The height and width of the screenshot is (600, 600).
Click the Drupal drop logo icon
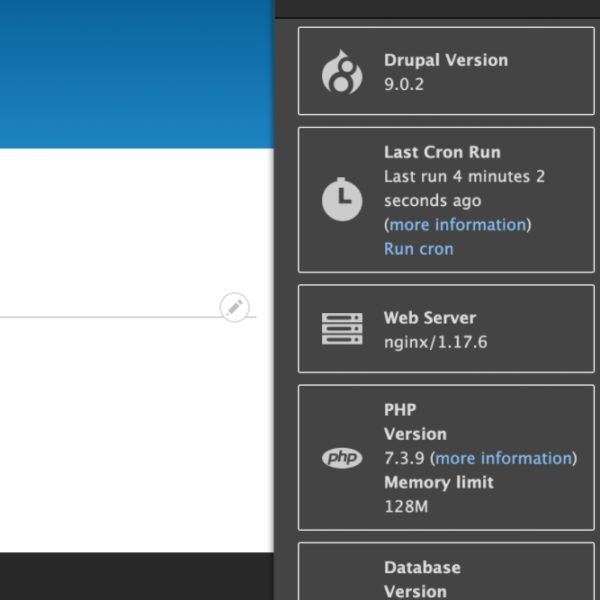(x=342, y=72)
